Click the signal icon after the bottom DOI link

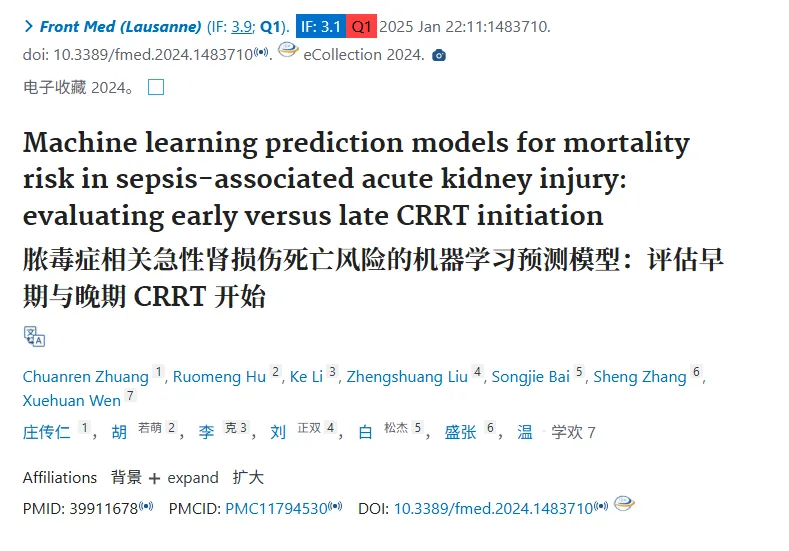point(601,506)
